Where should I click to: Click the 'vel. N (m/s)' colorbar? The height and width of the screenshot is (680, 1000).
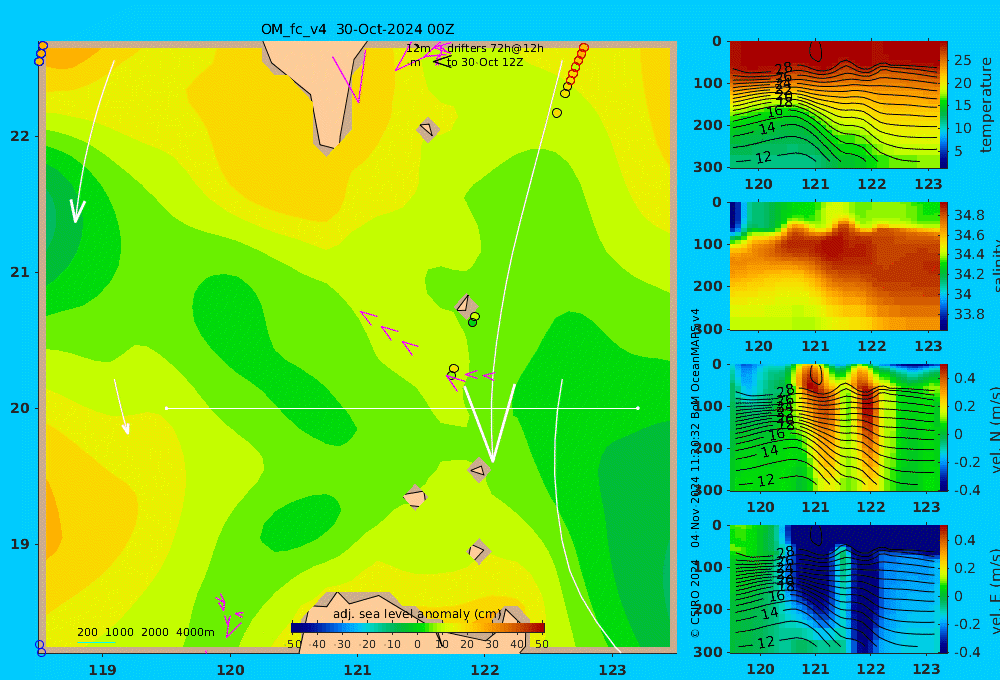[944, 427]
